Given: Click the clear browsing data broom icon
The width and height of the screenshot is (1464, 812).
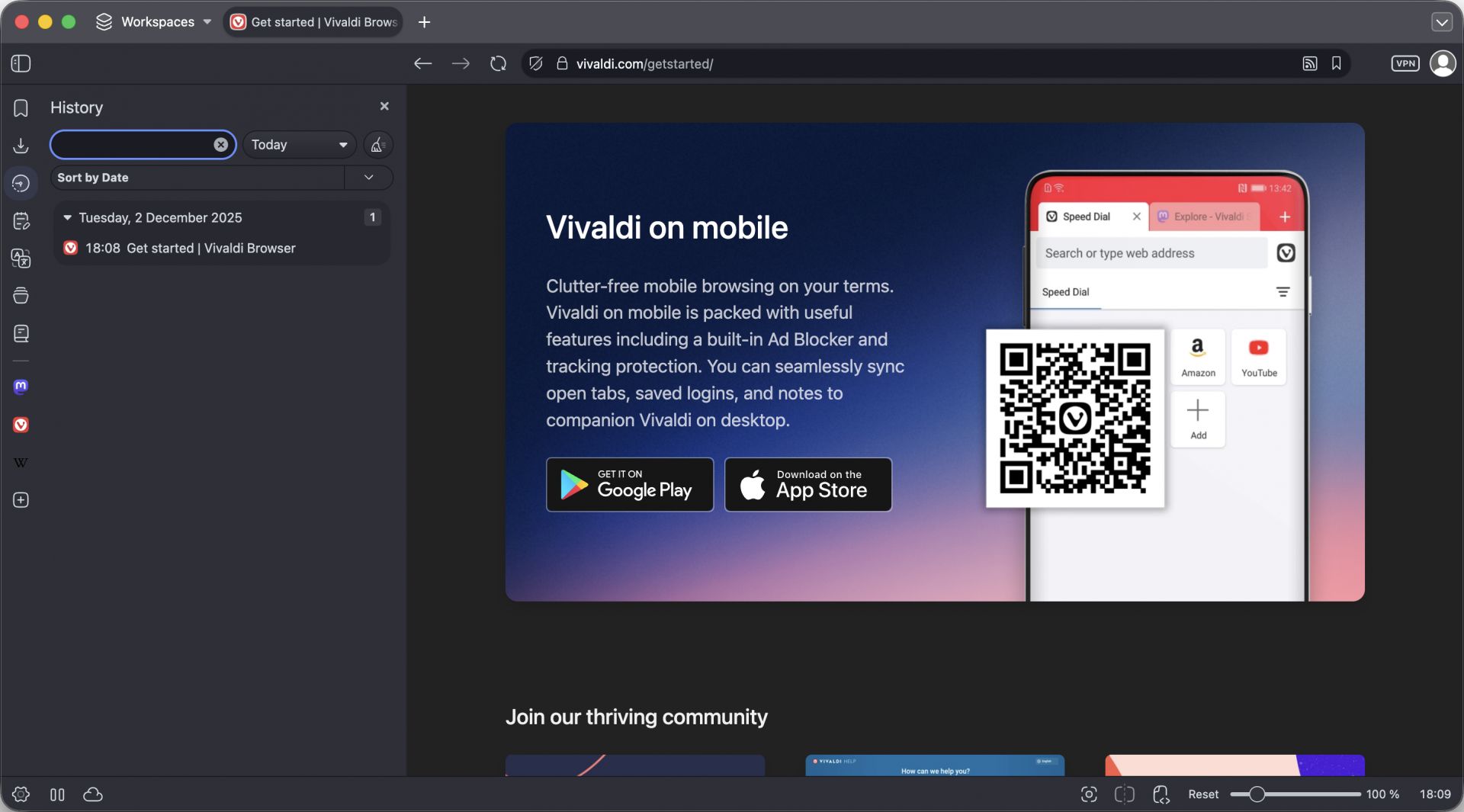Looking at the screenshot, I should click(x=377, y=145).
